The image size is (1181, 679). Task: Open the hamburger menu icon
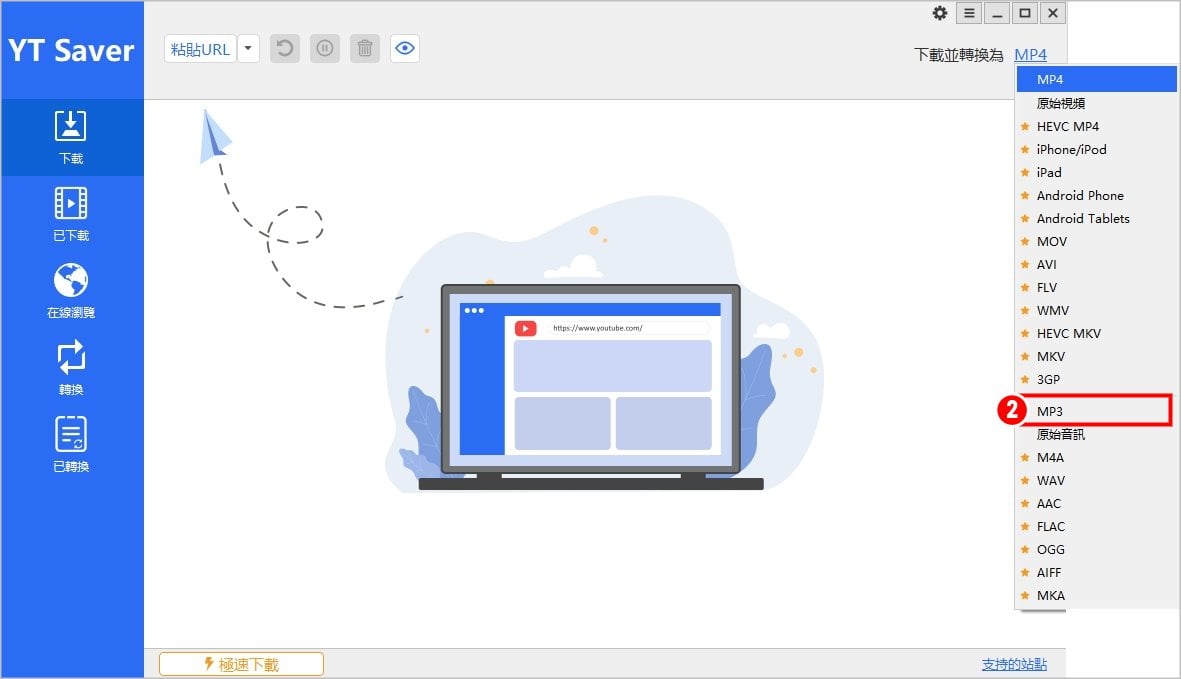[x=969, y=13]
